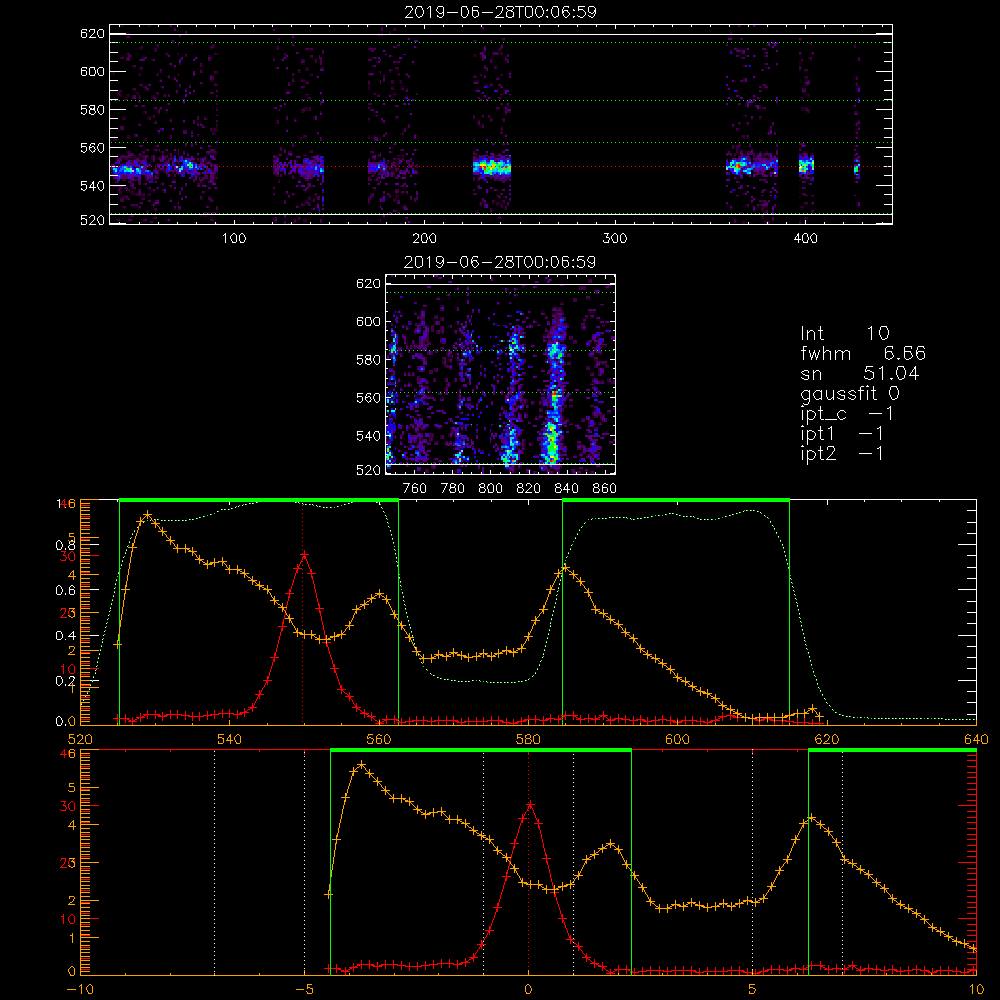The height and width of the screenshot is (1000, 1000).
Task: Click the 800 tick label under middle image
Action: 490,489
